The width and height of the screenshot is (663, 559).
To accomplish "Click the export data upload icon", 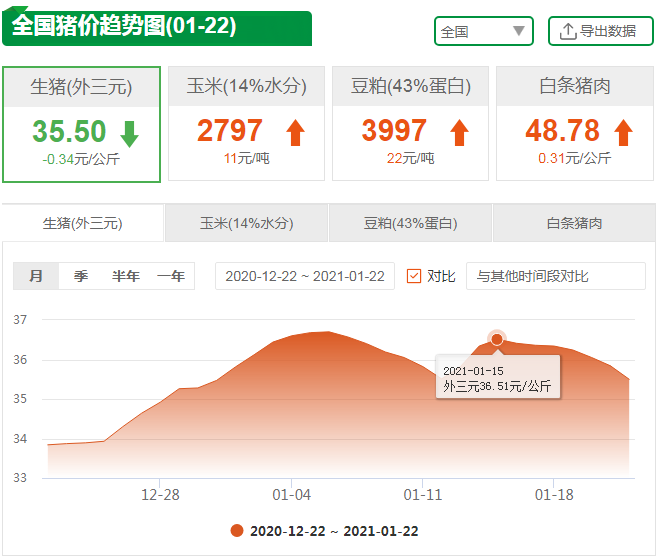I will [x=568, y=31].
